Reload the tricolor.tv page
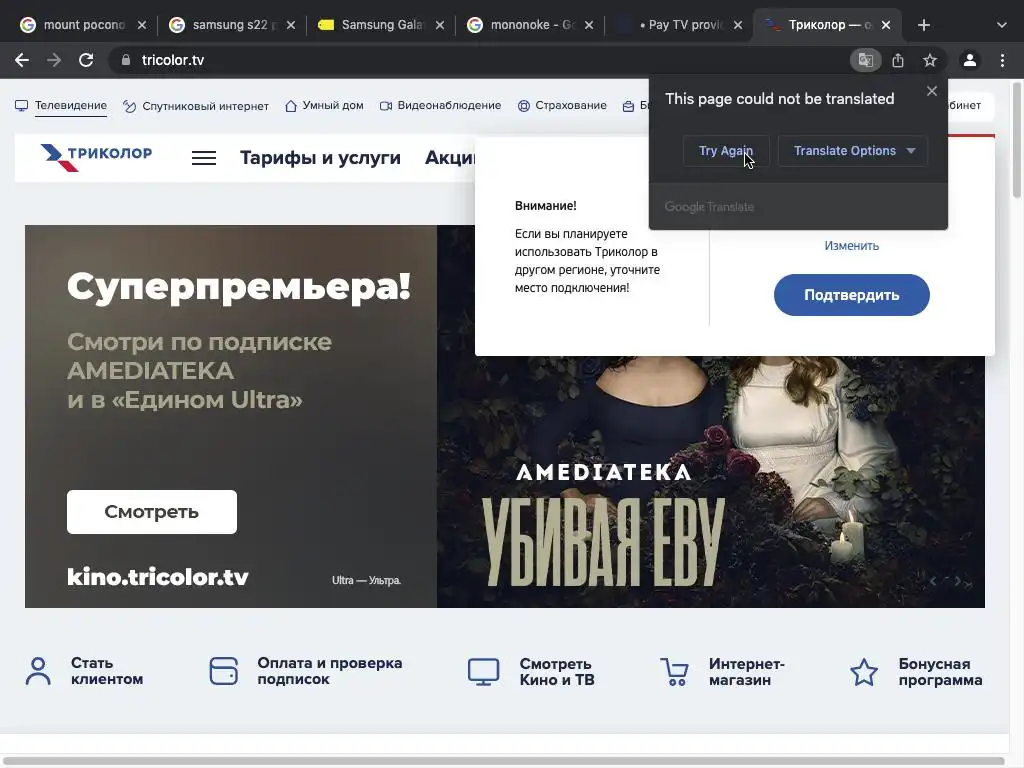This screenshot has width=1024, height=768. tap(86, 60)
